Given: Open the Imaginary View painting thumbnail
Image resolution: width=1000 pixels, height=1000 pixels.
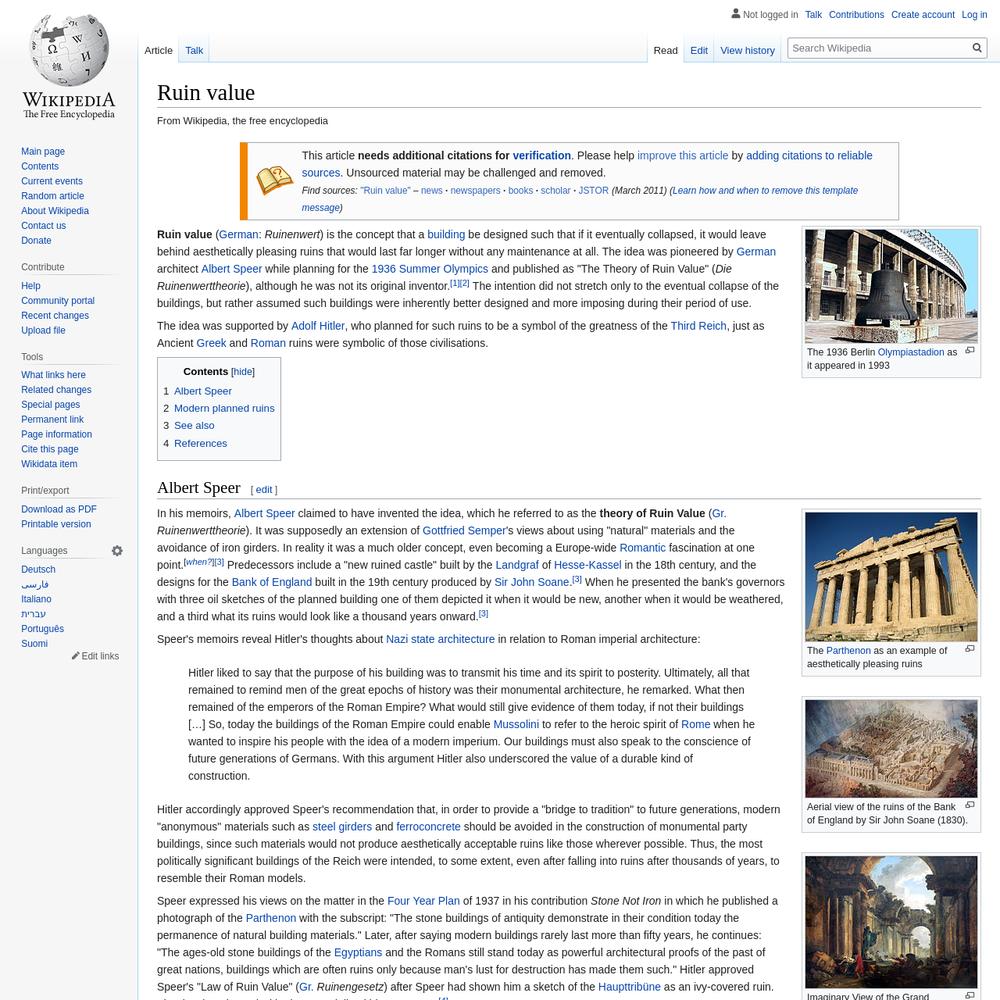Looking at the screenshot, I should click(891, 922).
